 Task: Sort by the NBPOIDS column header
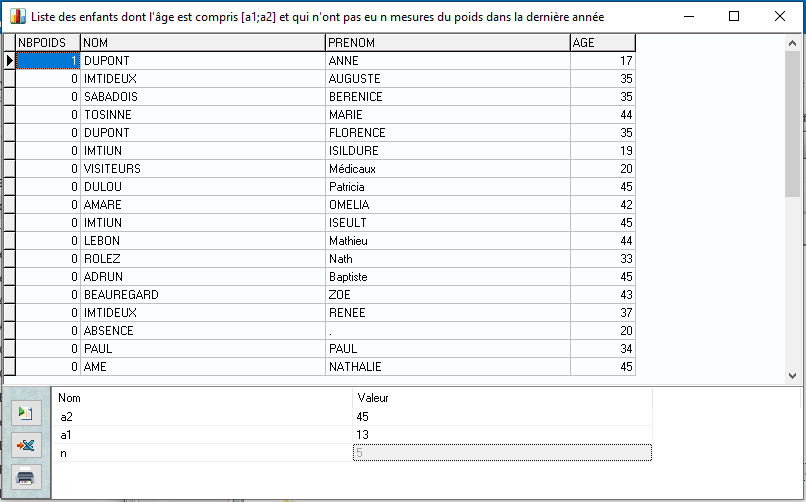point(47,43)
